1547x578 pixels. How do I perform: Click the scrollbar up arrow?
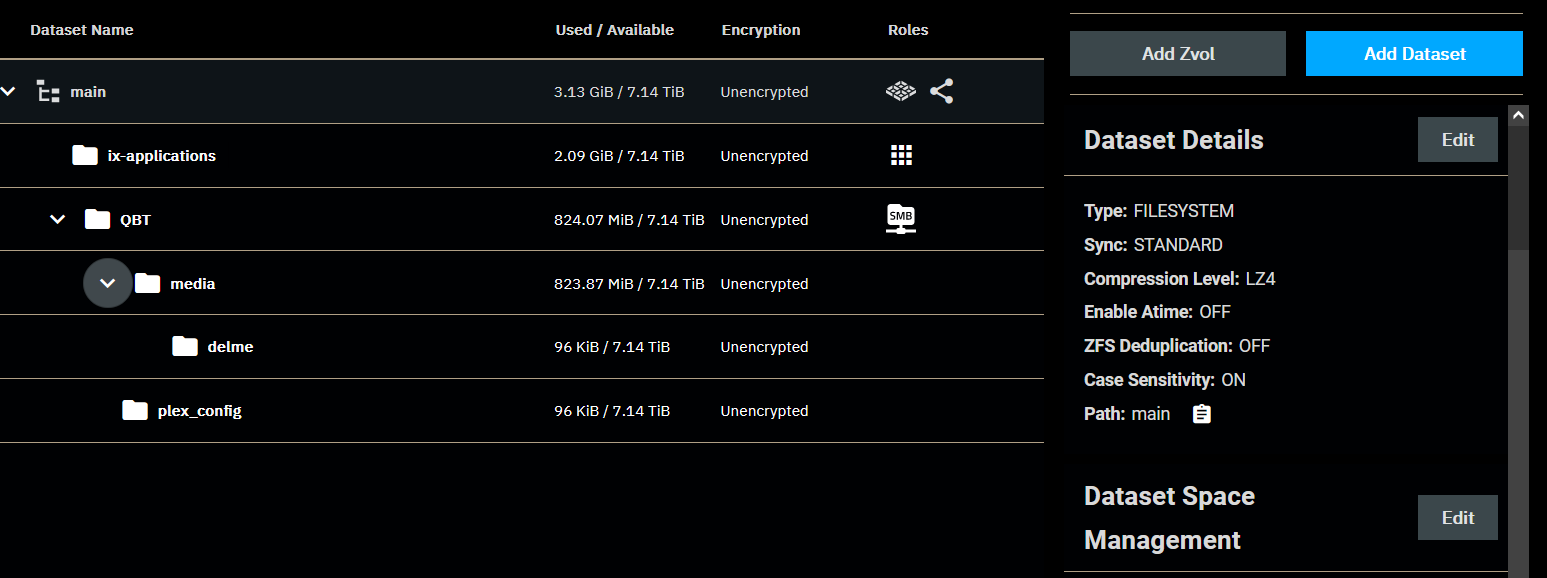1519,113
